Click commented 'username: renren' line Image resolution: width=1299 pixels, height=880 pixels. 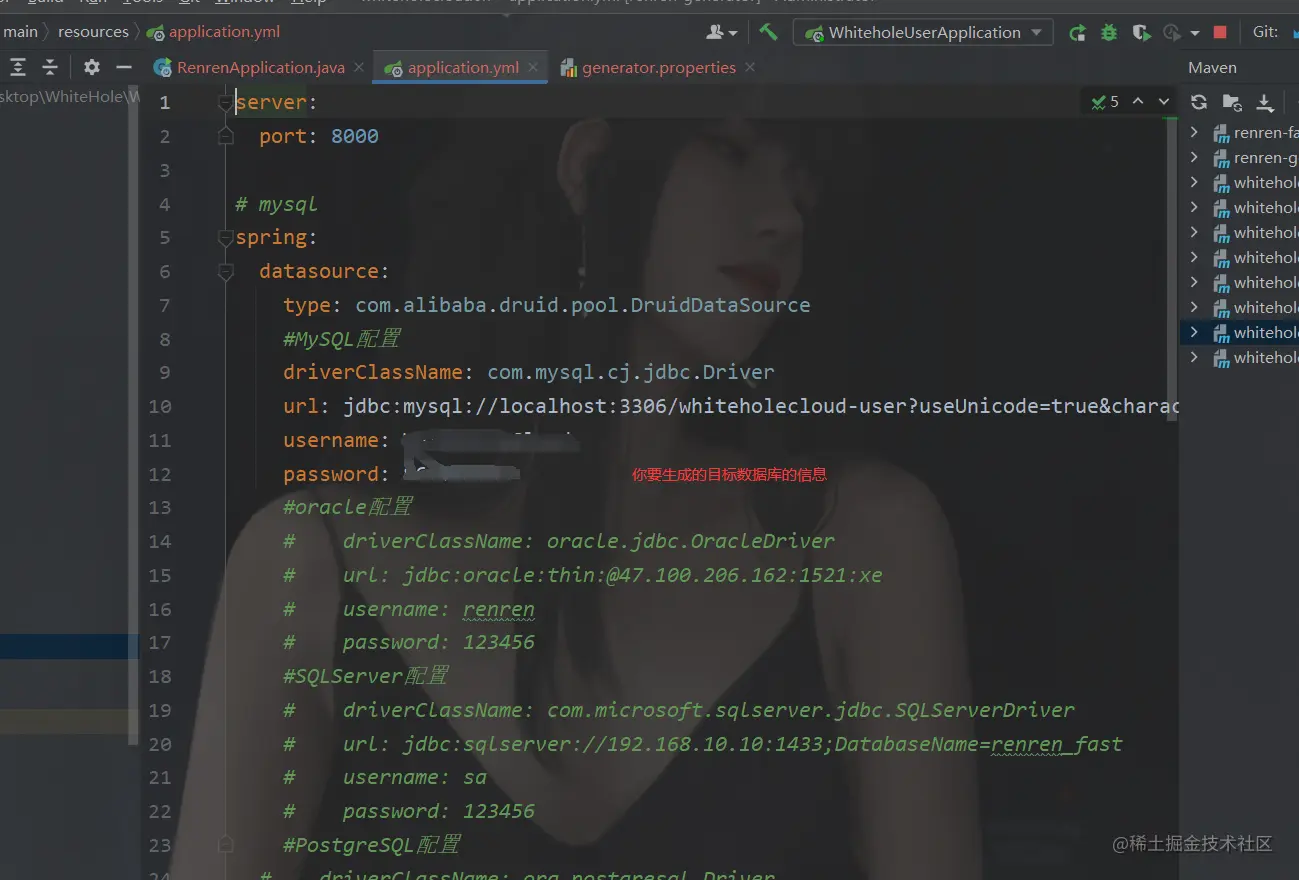[x=409, y=609]
